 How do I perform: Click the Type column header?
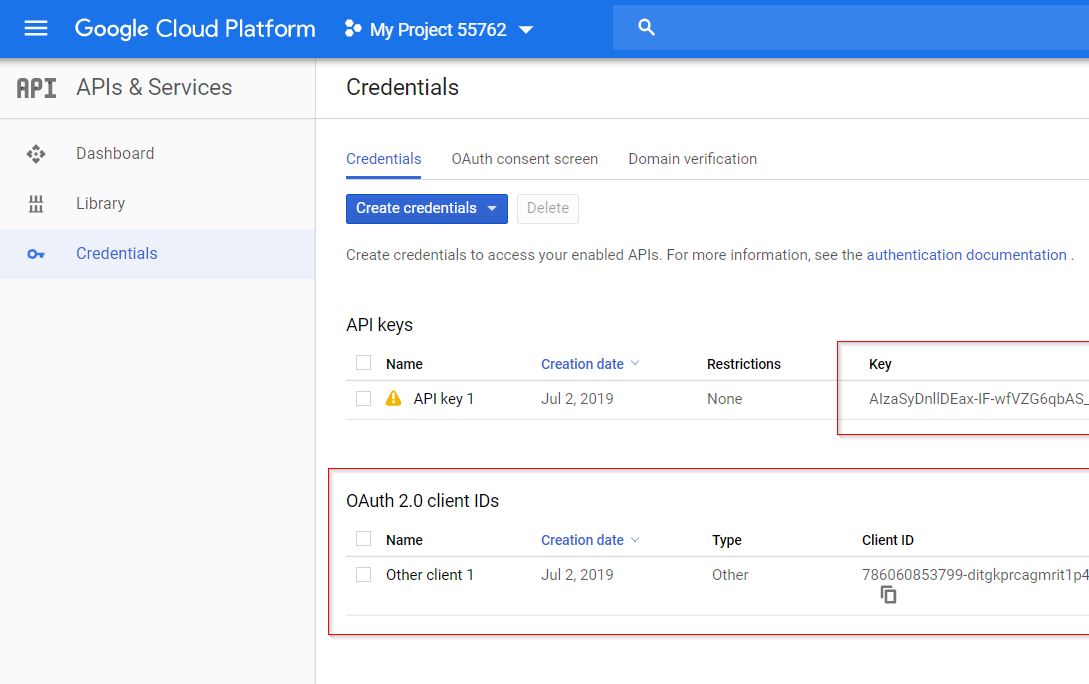coord(726,540)
